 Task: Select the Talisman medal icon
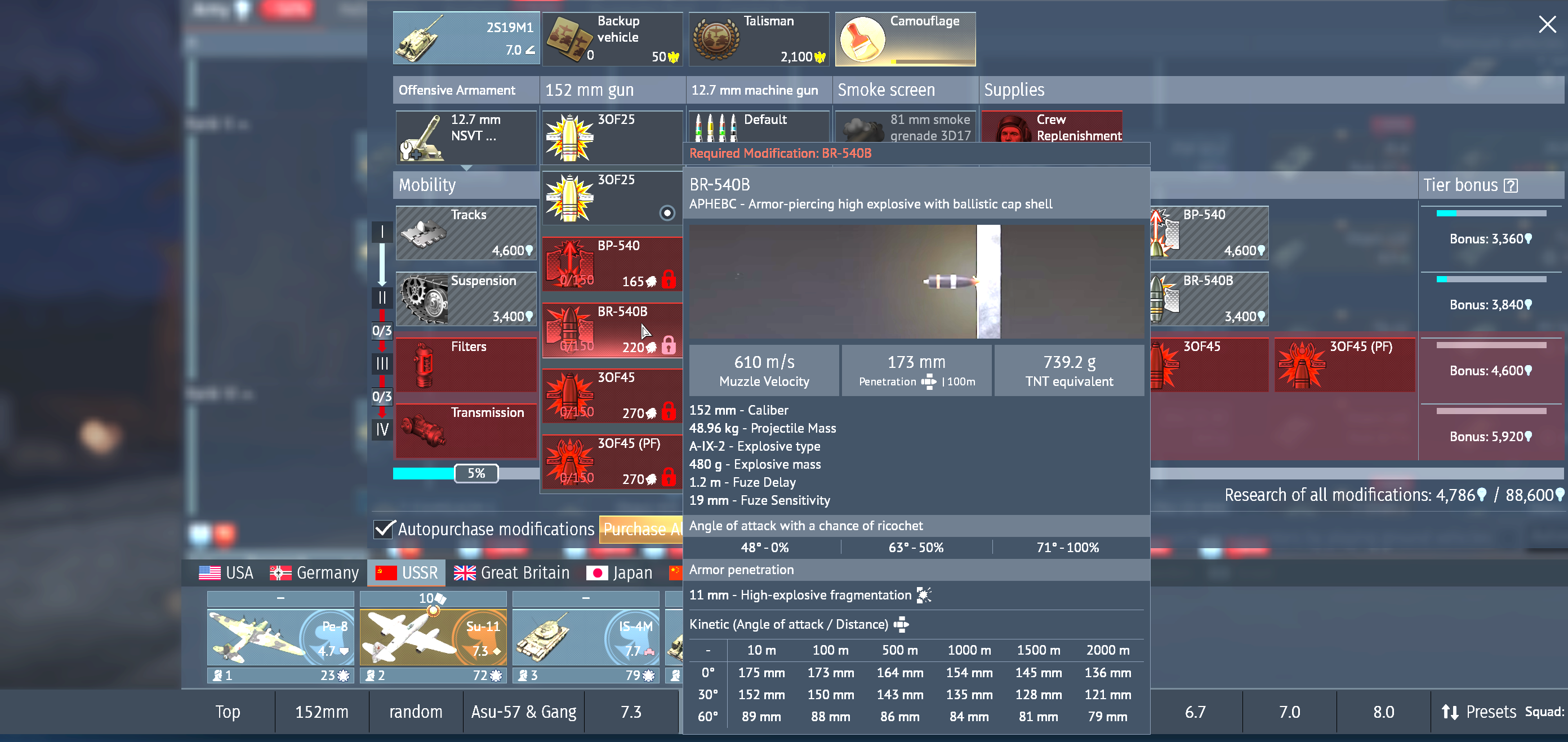pos(716,40)
